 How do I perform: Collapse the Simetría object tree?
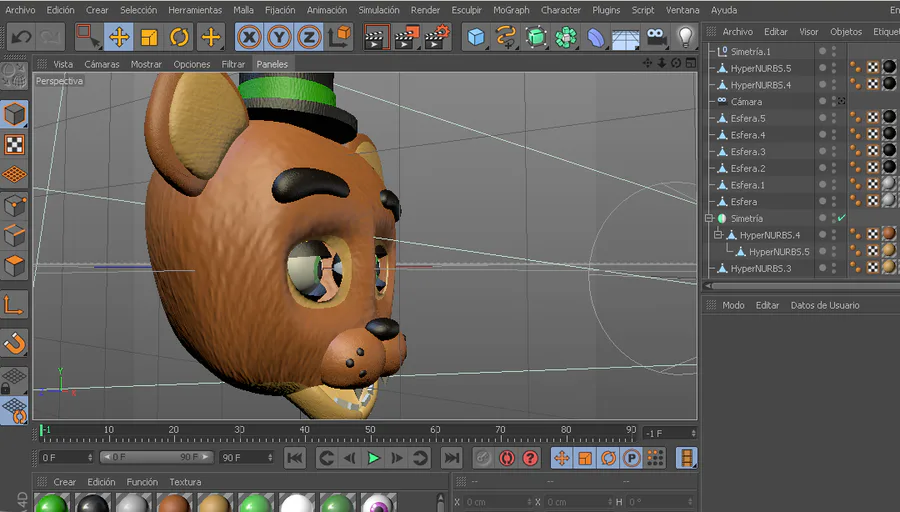point(709,218)
